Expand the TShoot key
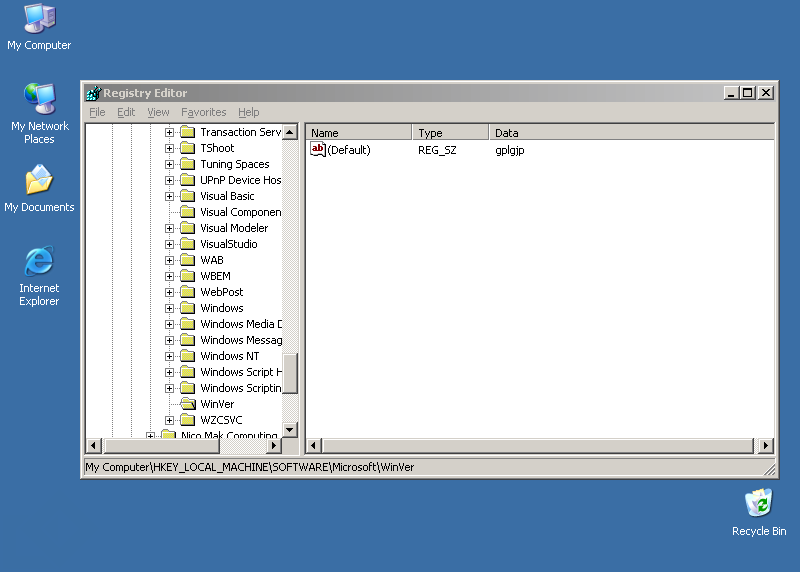800x572 pixels. click(x=169, y=148)
